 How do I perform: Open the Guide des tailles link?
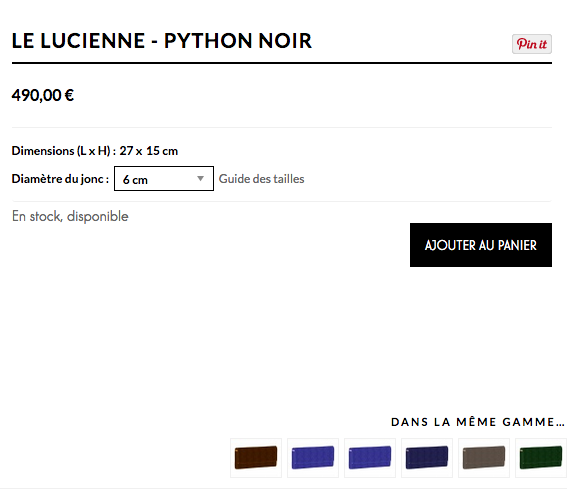261,179
